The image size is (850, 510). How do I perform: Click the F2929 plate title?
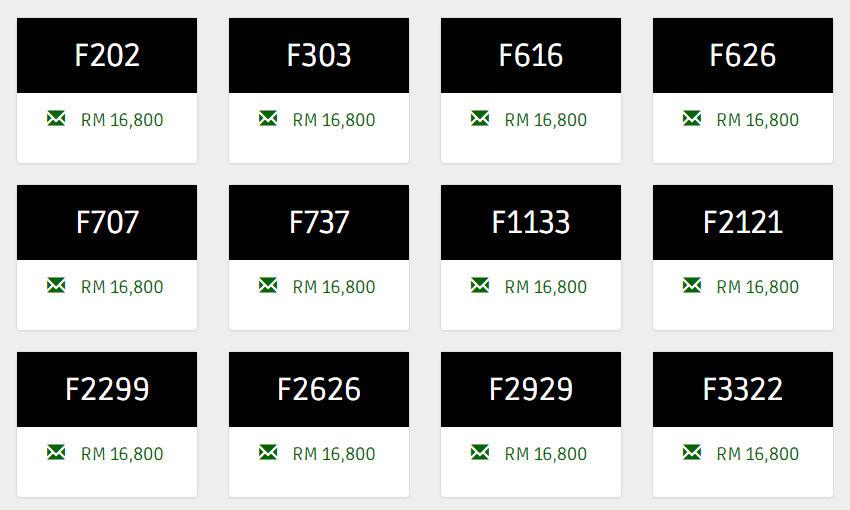[x=531, y=389]
